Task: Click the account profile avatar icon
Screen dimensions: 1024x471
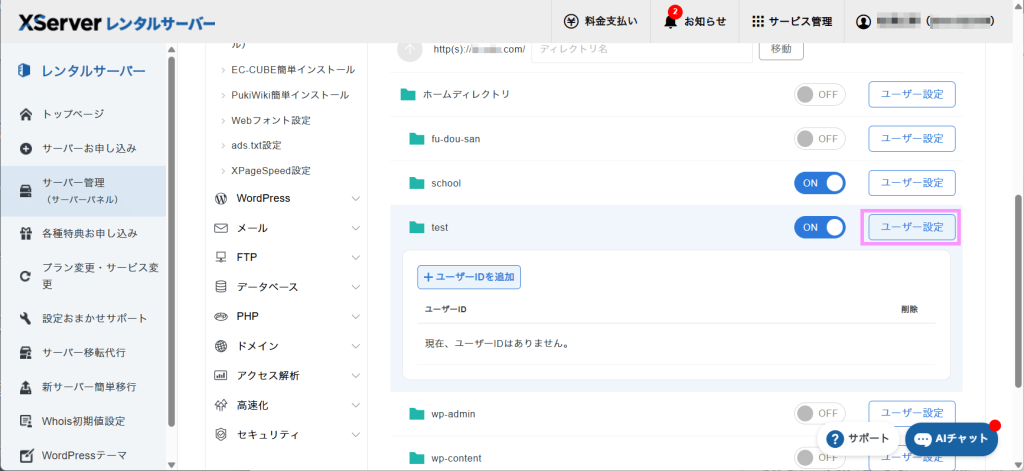Action: (x=863, y=21)
